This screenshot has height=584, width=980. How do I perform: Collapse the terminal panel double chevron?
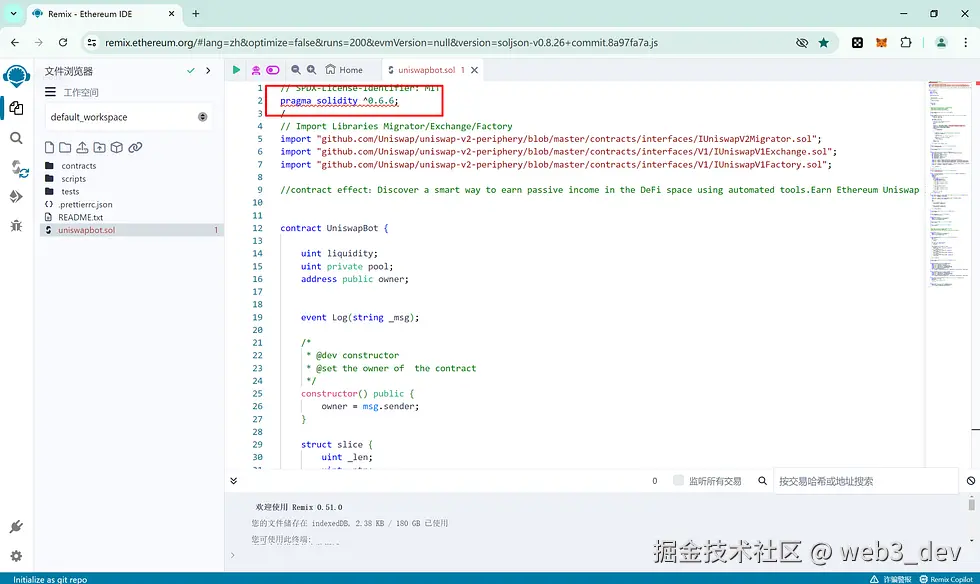point(234,481)
